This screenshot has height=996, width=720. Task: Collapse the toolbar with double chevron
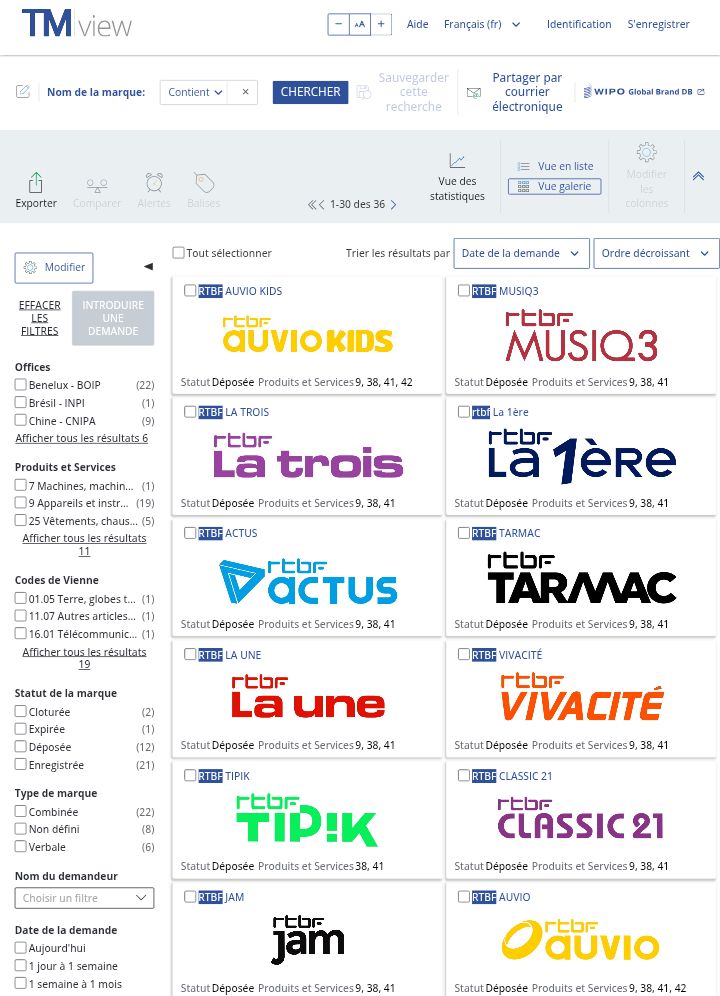698,176
